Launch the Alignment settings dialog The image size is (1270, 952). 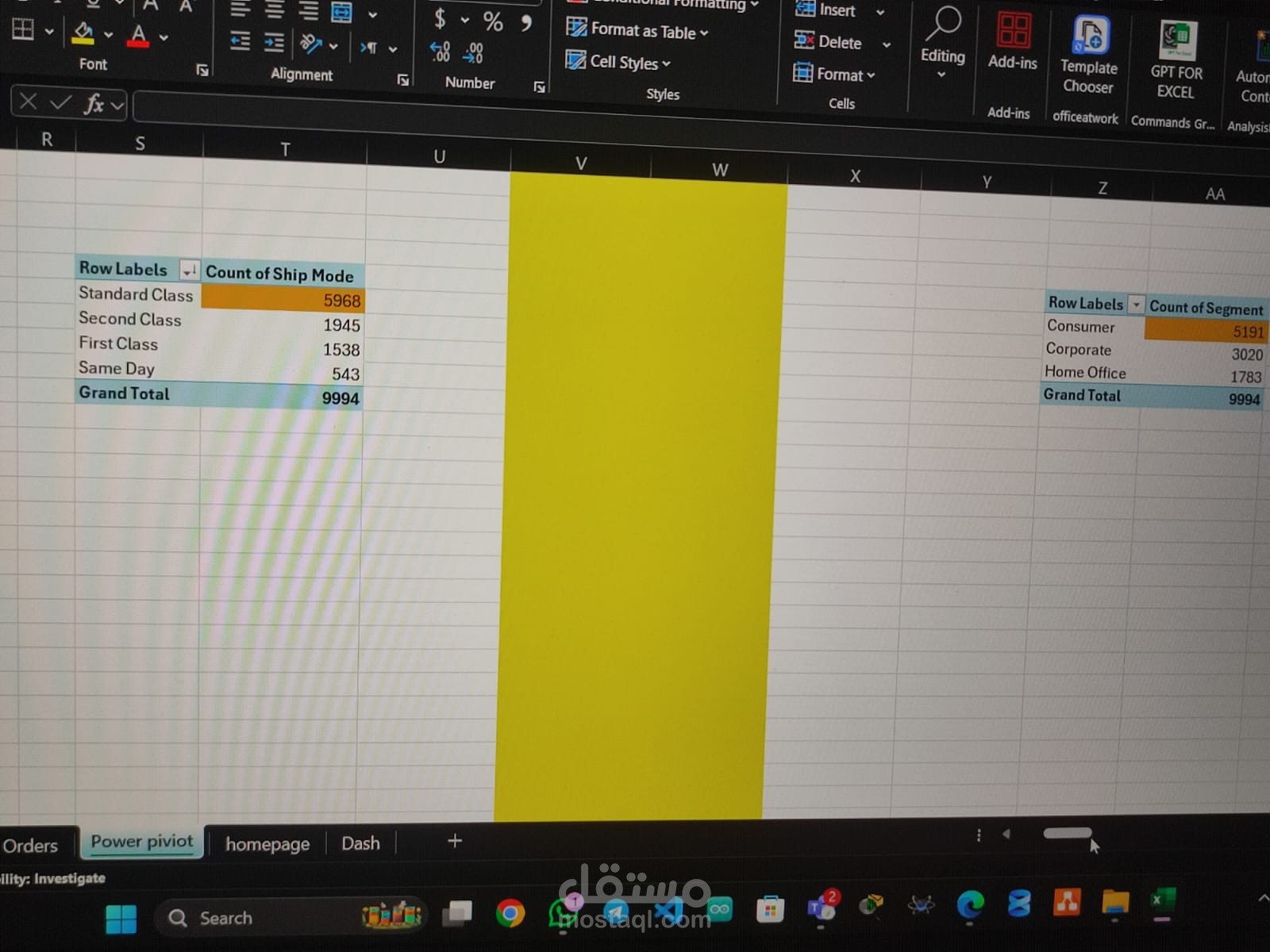pyautogui.click(x=403, y=79)
